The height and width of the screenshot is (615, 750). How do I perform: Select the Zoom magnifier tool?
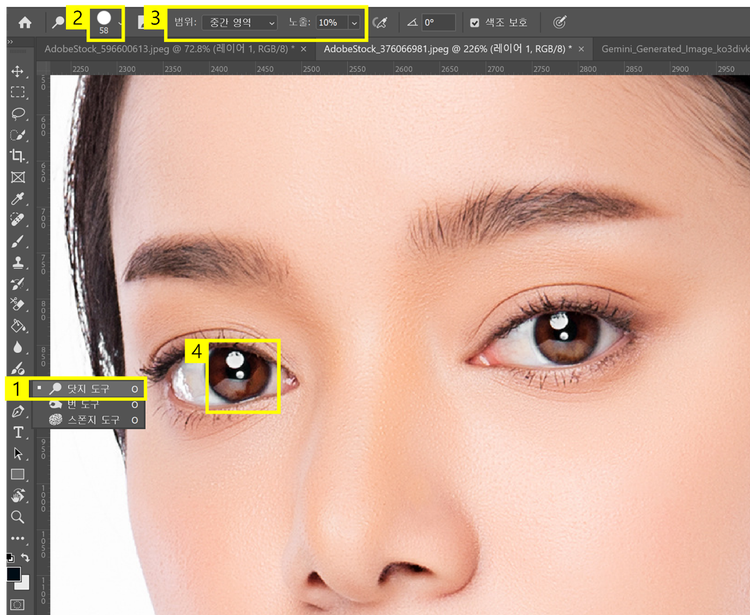18,516
